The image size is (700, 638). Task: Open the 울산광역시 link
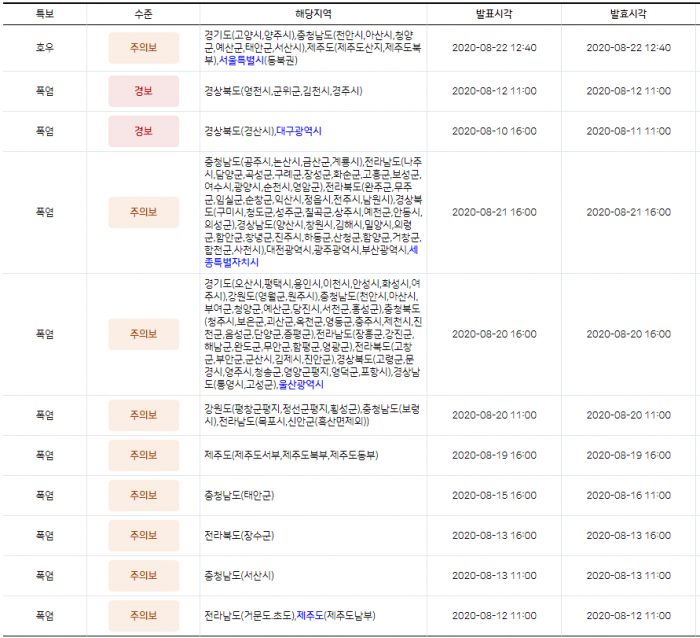(x=301, y=384)
